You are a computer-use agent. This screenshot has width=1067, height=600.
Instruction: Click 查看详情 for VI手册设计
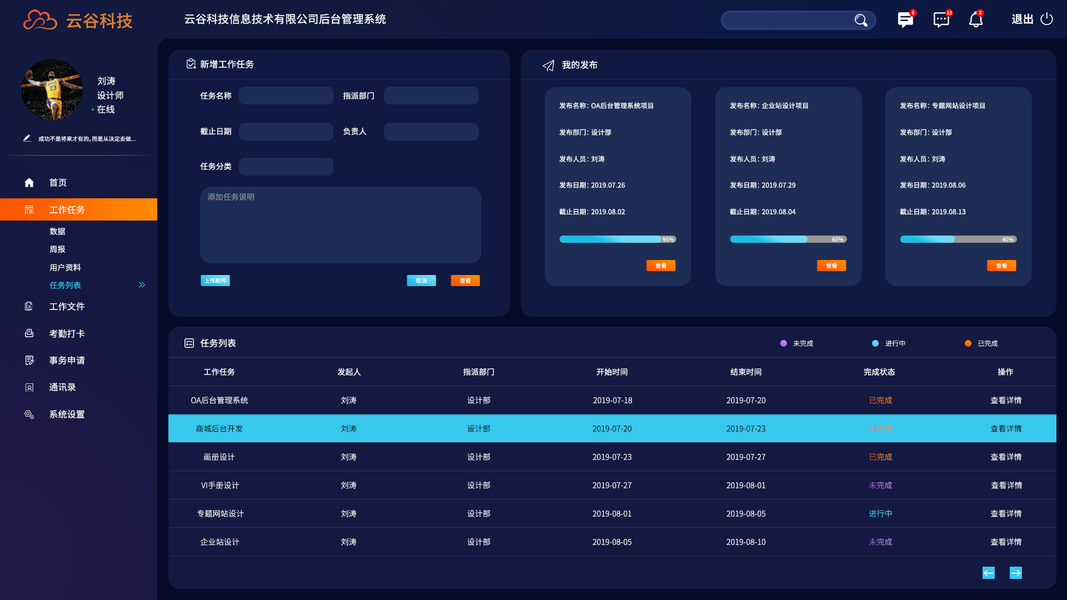click(1006, 486)
